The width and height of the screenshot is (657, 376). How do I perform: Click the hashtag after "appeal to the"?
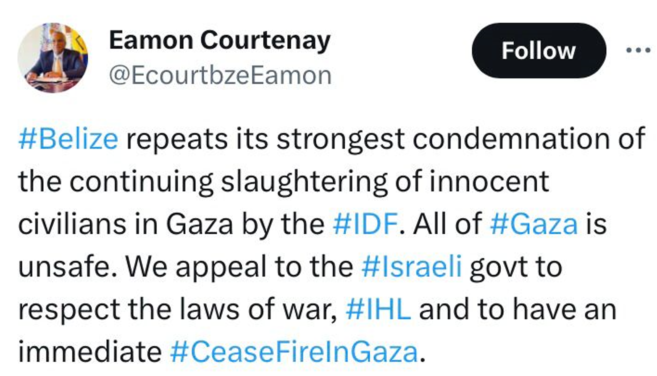[411, 266]
